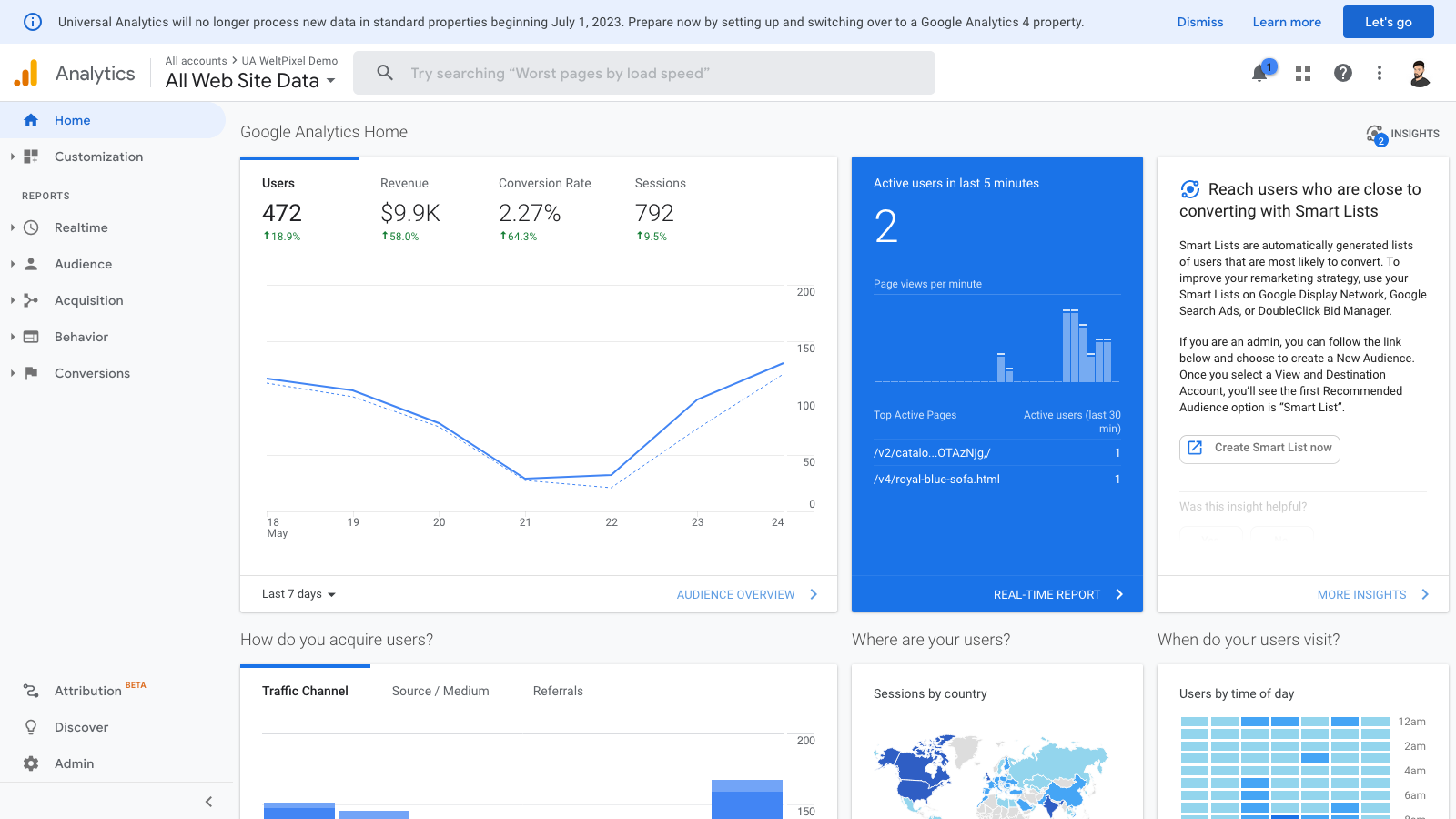Switch to the Traffic Channel tab
Image resolution: width=1456 pixels, height=819 pixels.
[305, 691]
